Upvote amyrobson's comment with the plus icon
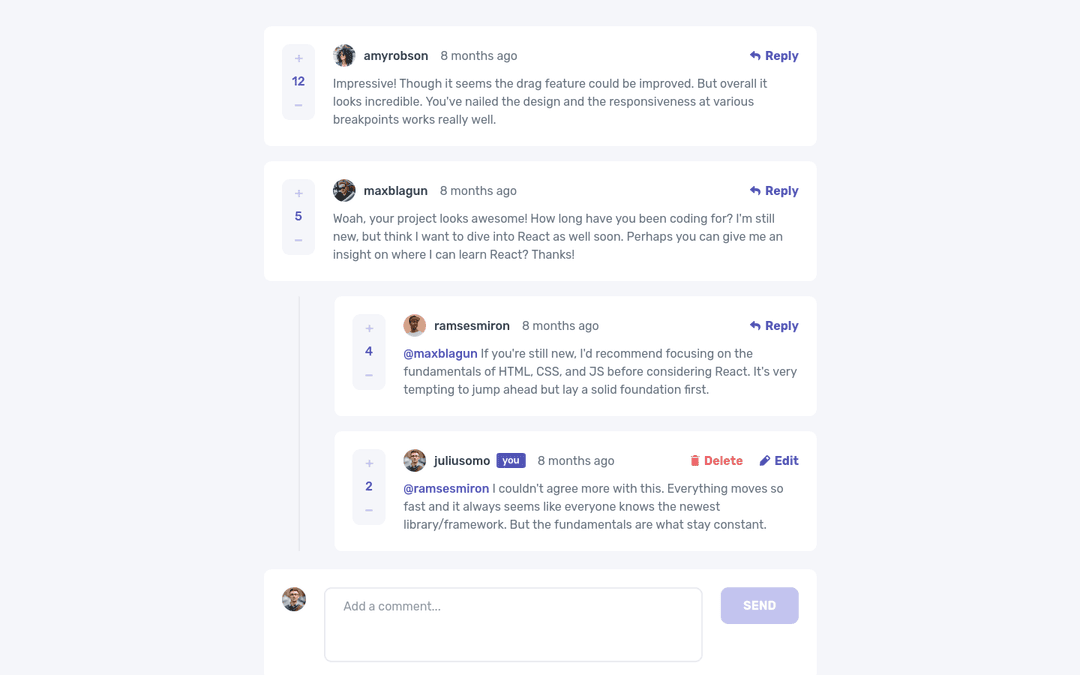The width and height of the screenshot is (1080, 675). tap(298, 57)
